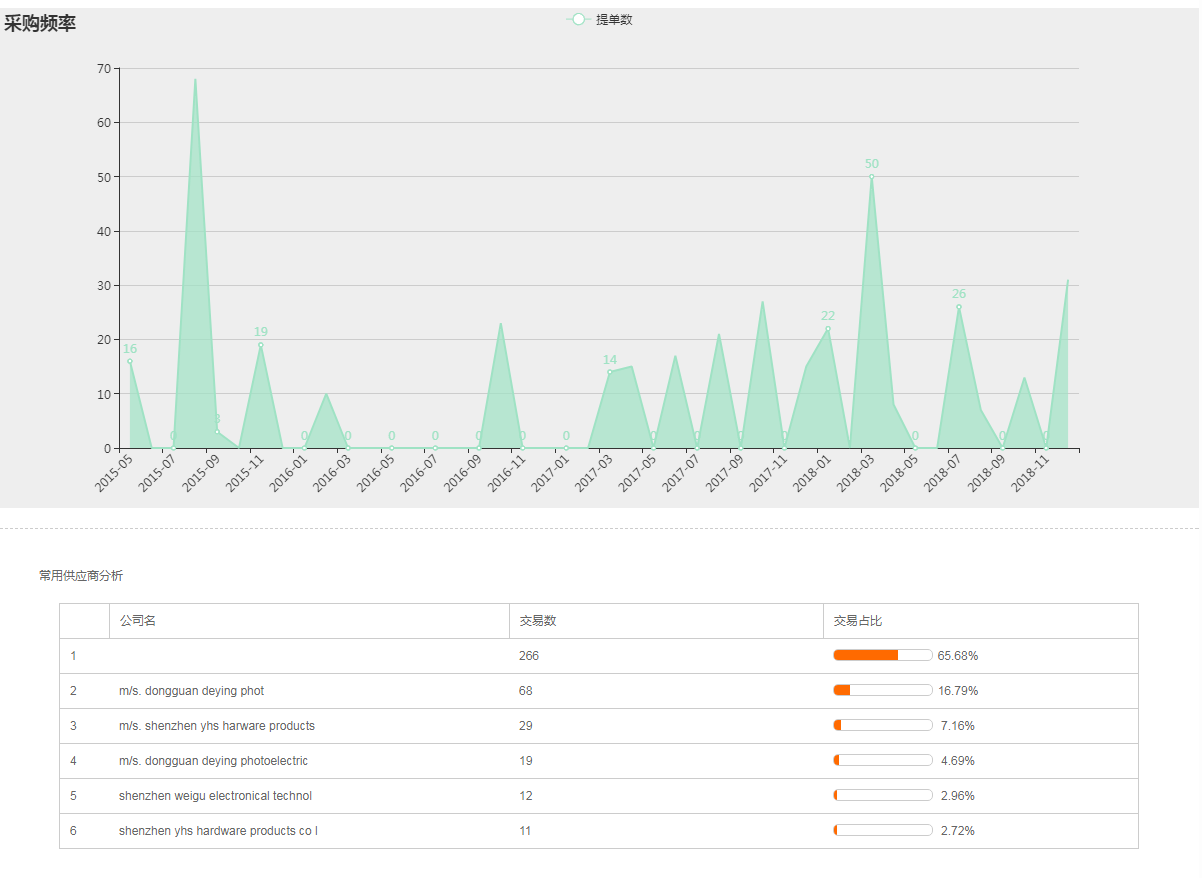Click the 2015-05 x-axis label
This screenshot has width=1202, height=878.
115,472
